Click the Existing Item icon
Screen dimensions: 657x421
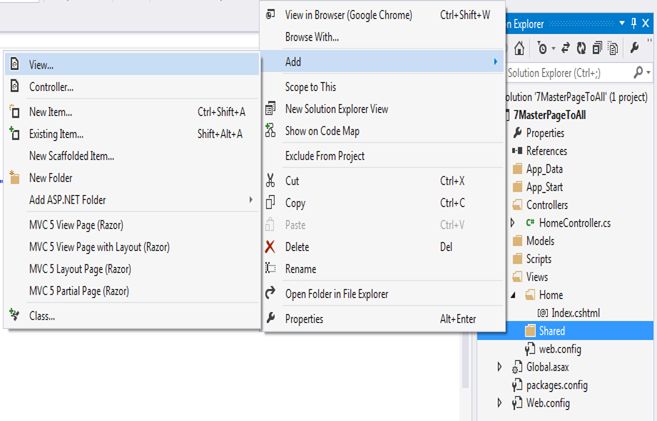(14, 133)
